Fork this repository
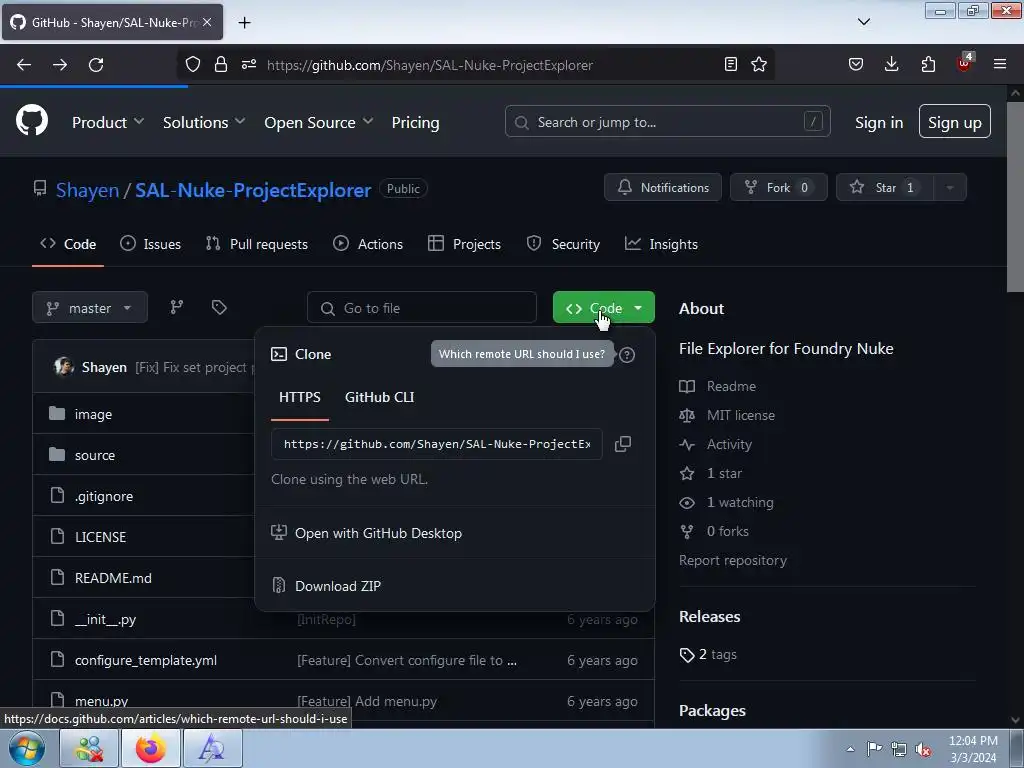Viewport: 1024px width, 768px height. click(778, 187)
